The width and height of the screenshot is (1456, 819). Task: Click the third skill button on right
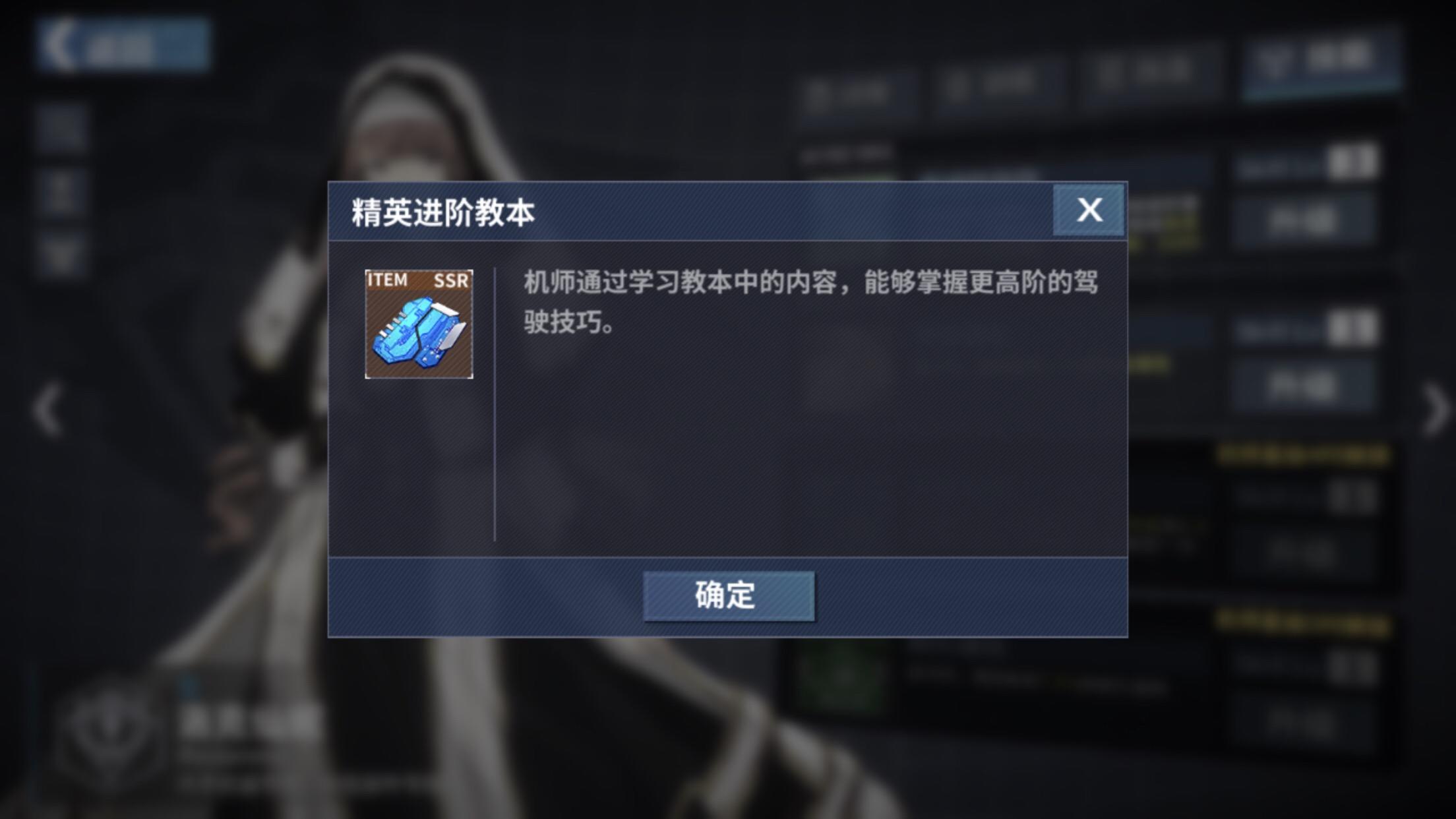(x=1303, y=553)
